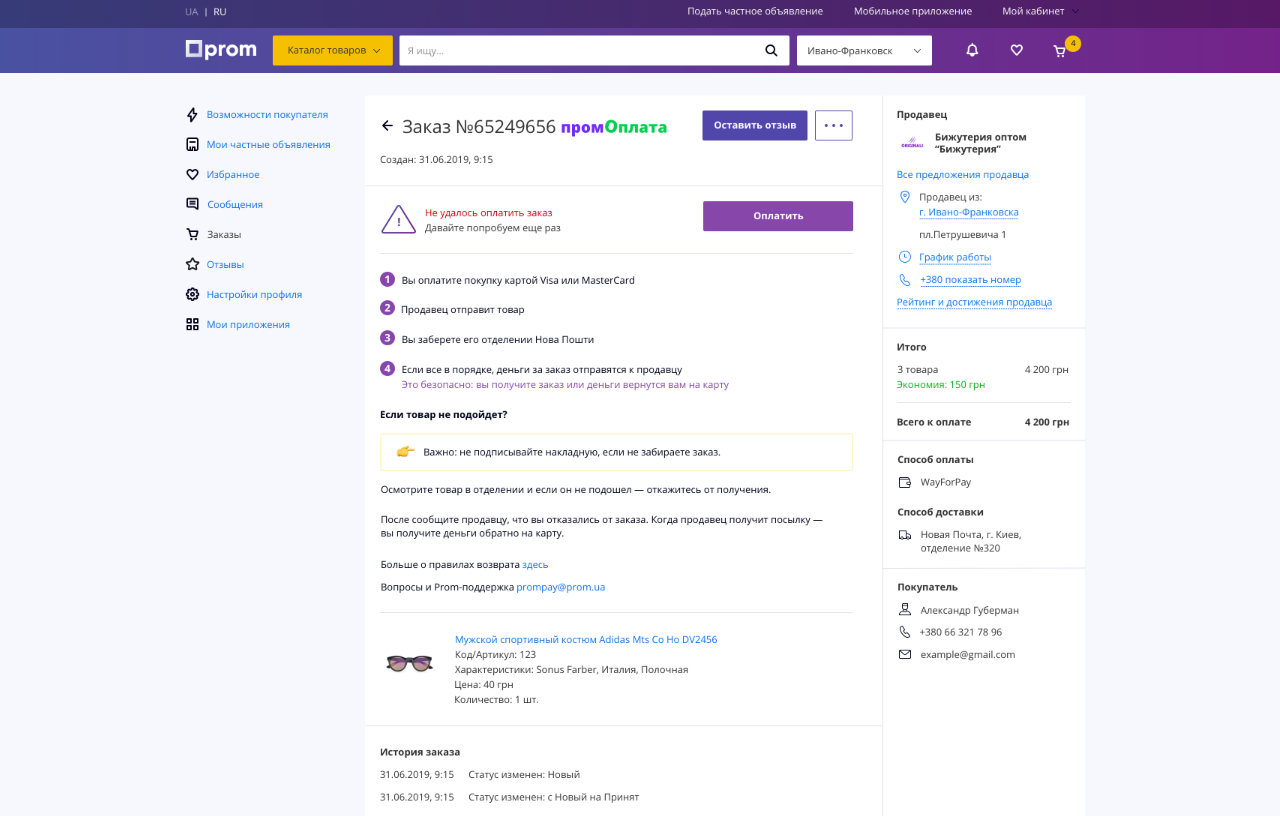Open Подать частное объявление
The height and width of the screenshot is (816, 1280).
[755, 11]
